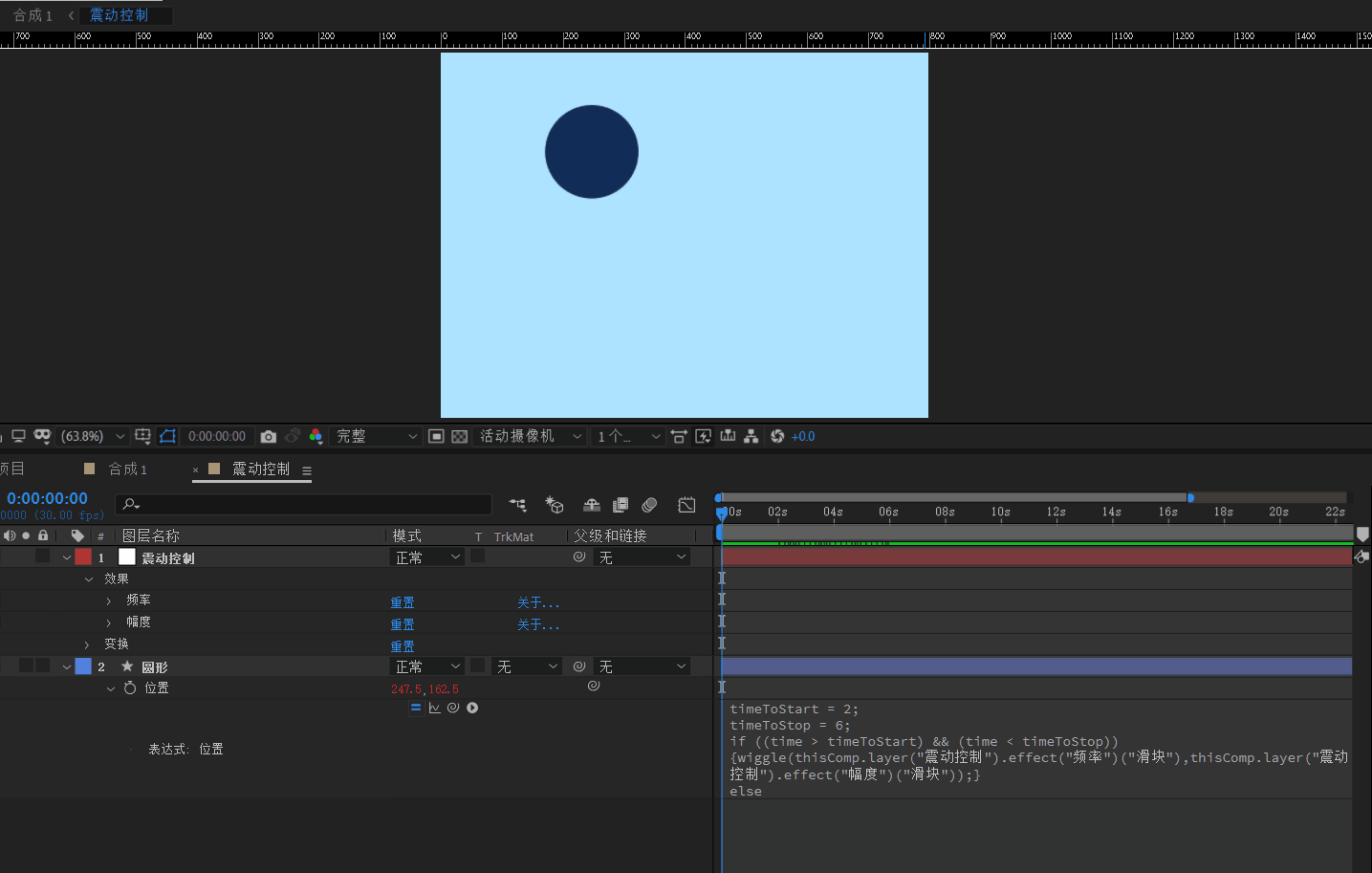
Task: Click the 247.5,162.5 position value
Action: coord(425,688)
